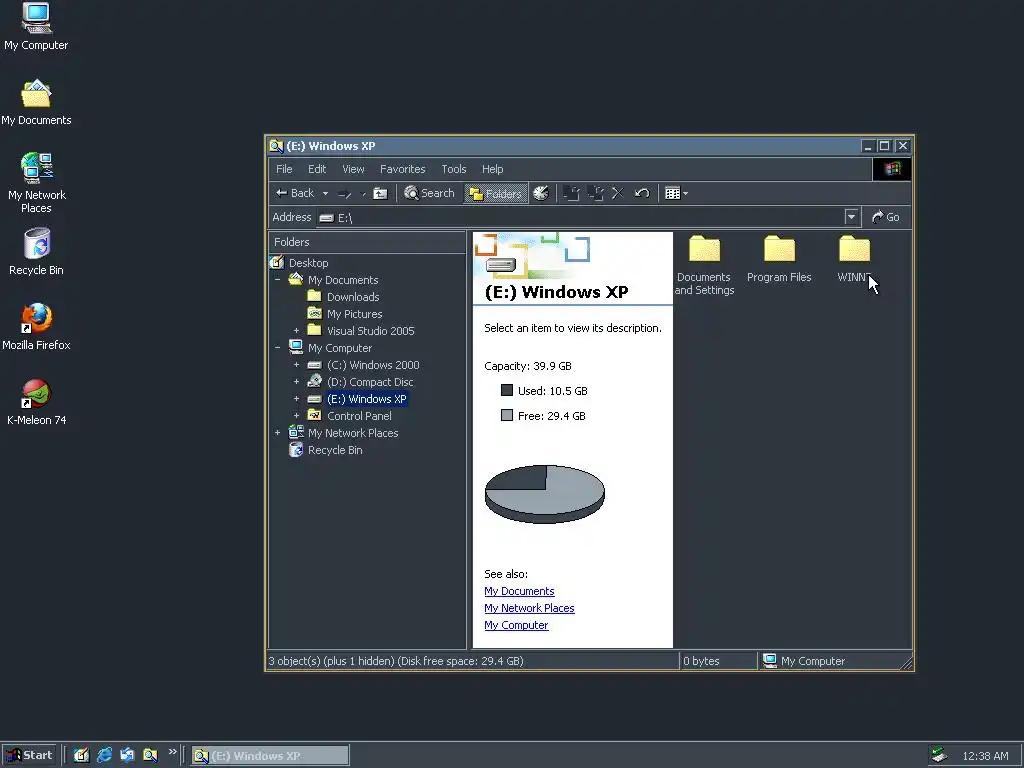Viewport: 1024px width, 768px height.
Task: Open the Views dropdown button
Action: [676, 193]
